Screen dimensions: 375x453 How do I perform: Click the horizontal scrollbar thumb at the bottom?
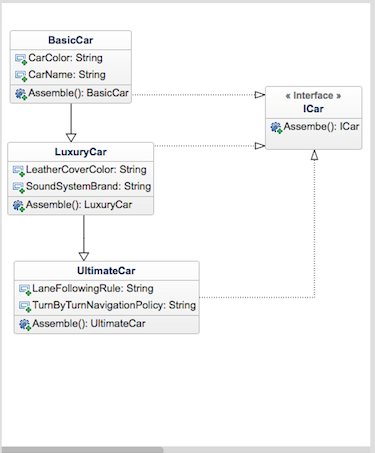pyautogui.click(x=82, y=450)
